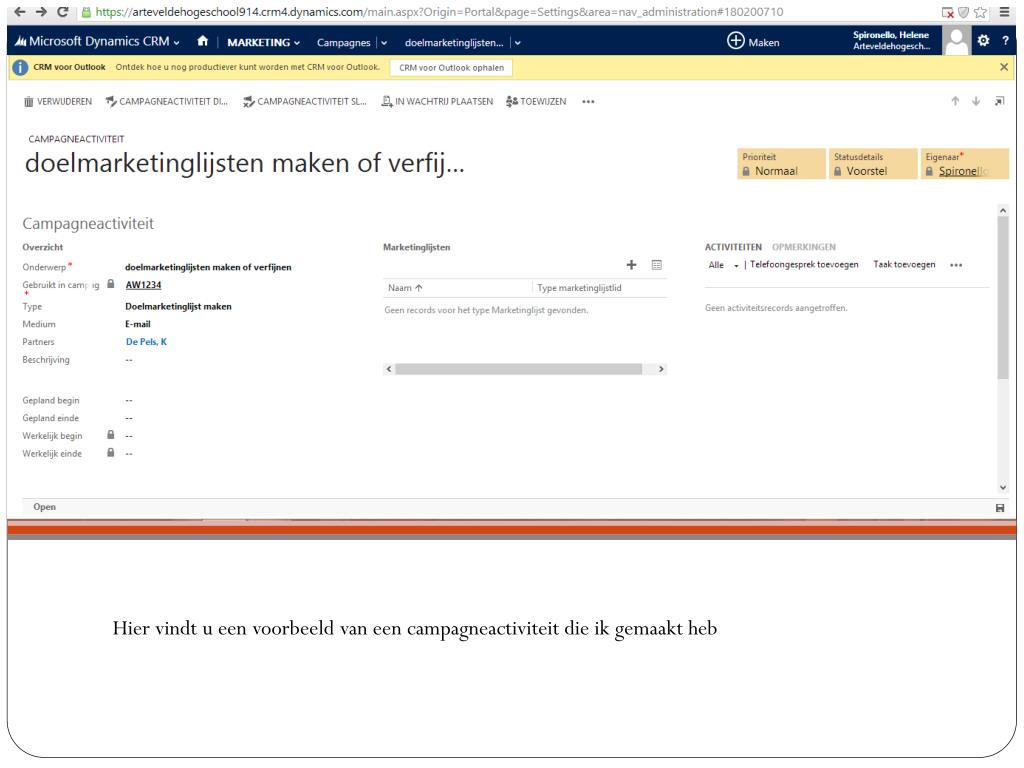Switch to the Opmerkingen tab
The image size is (1024, 768).
(x=804, y=247)
